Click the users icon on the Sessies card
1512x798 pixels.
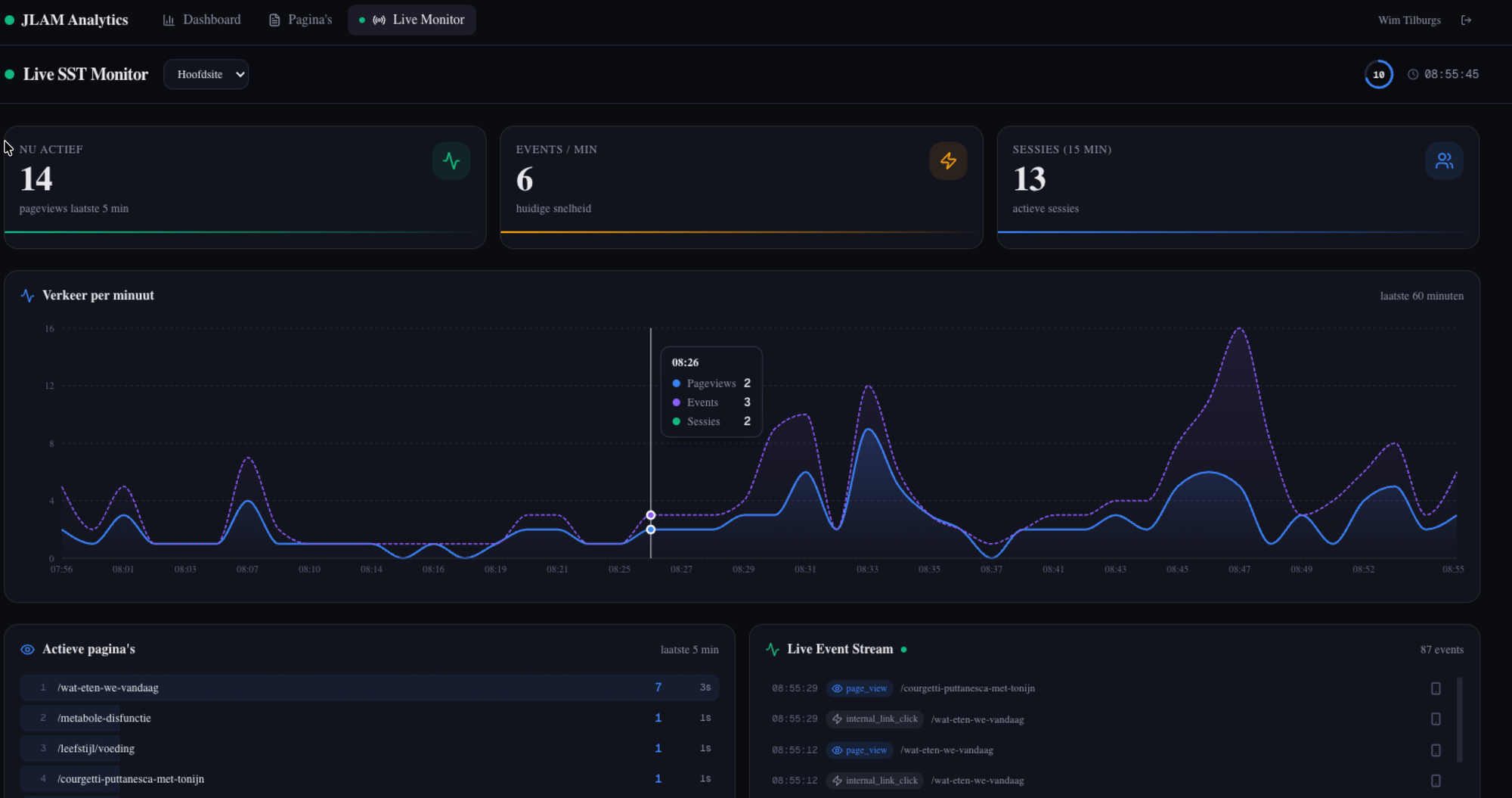1445,160
